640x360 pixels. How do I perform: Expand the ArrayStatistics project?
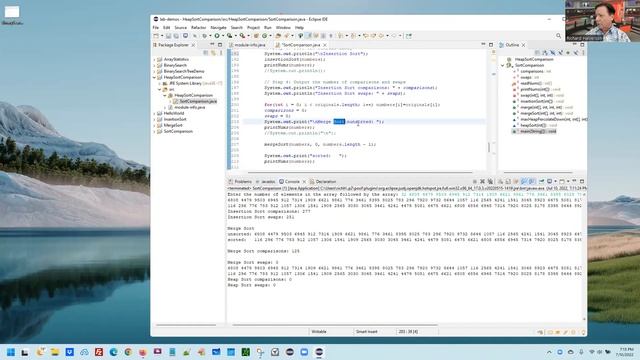(155, 59)
